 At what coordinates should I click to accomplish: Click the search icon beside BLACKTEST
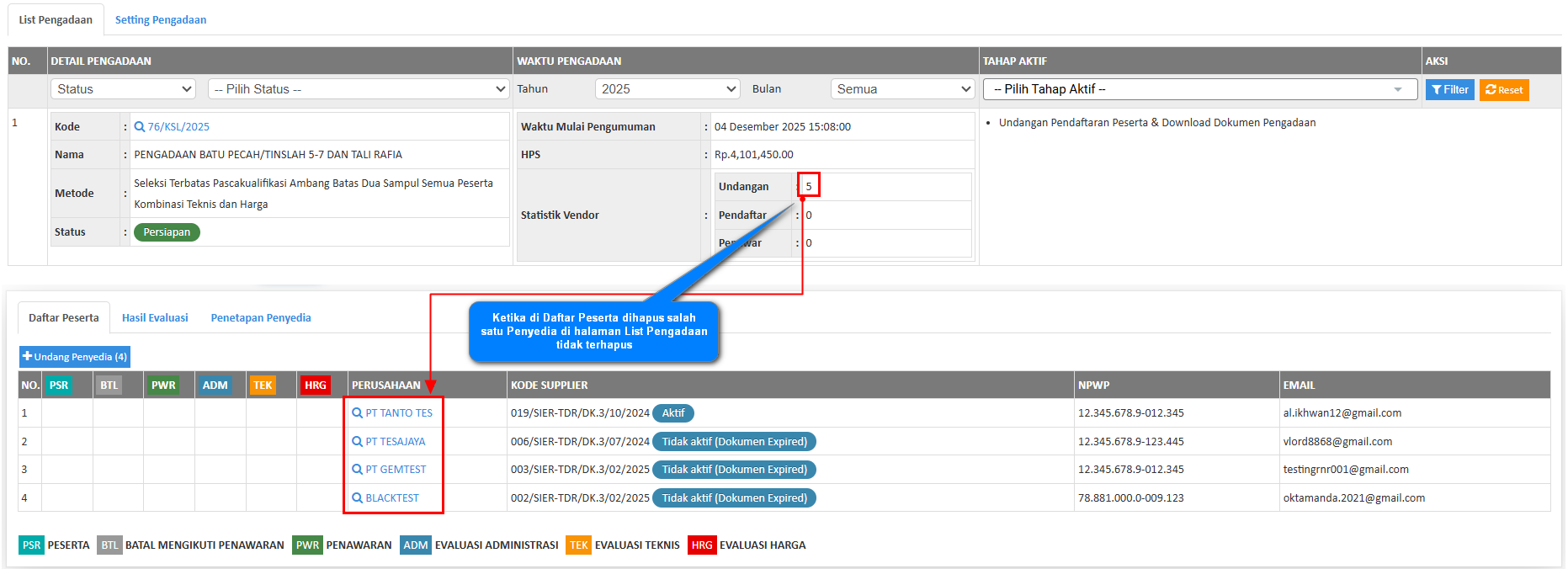[357, 498]
